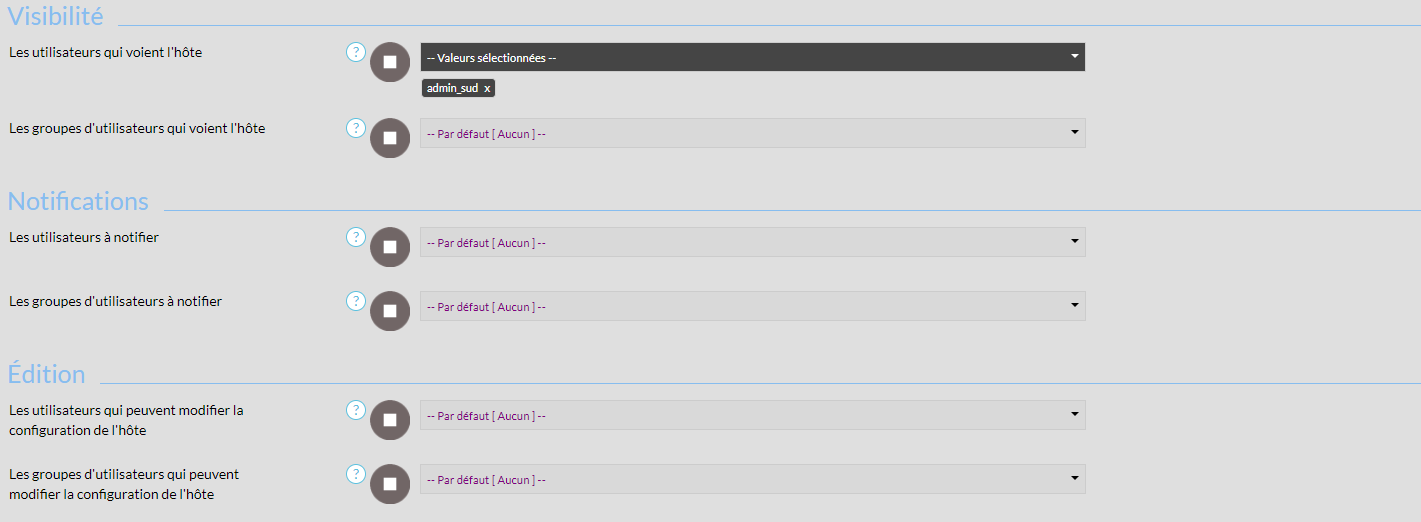Remove the admin_sud tag with its x

(487, 89)
